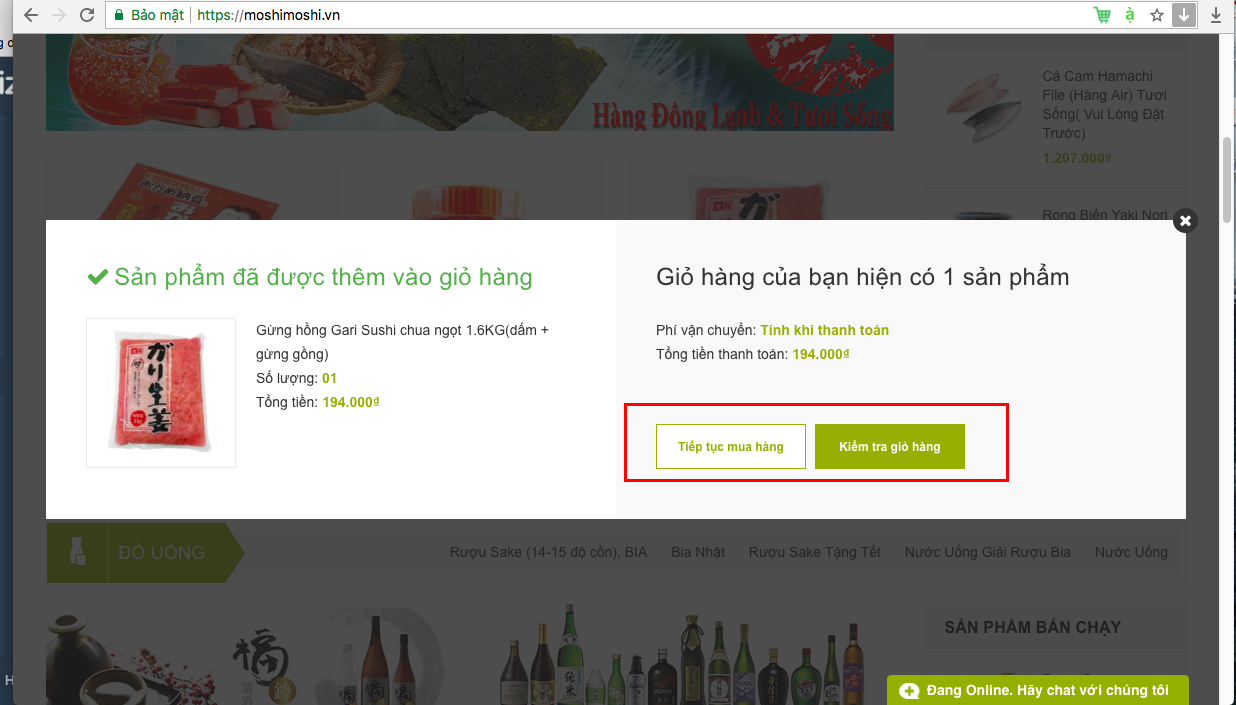The height and width of the screenshot is (705, 1236).
Task: Click 'Tiếp tục mua hàng' button
Action: [x=731, y=446]
